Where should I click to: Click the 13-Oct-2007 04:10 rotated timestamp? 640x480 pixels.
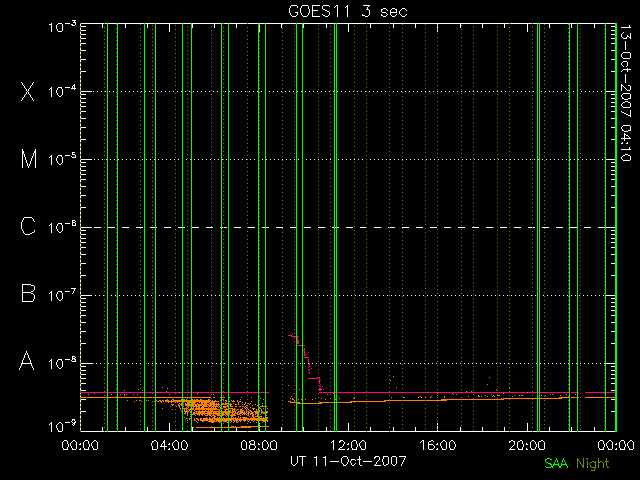coord(626,93)
